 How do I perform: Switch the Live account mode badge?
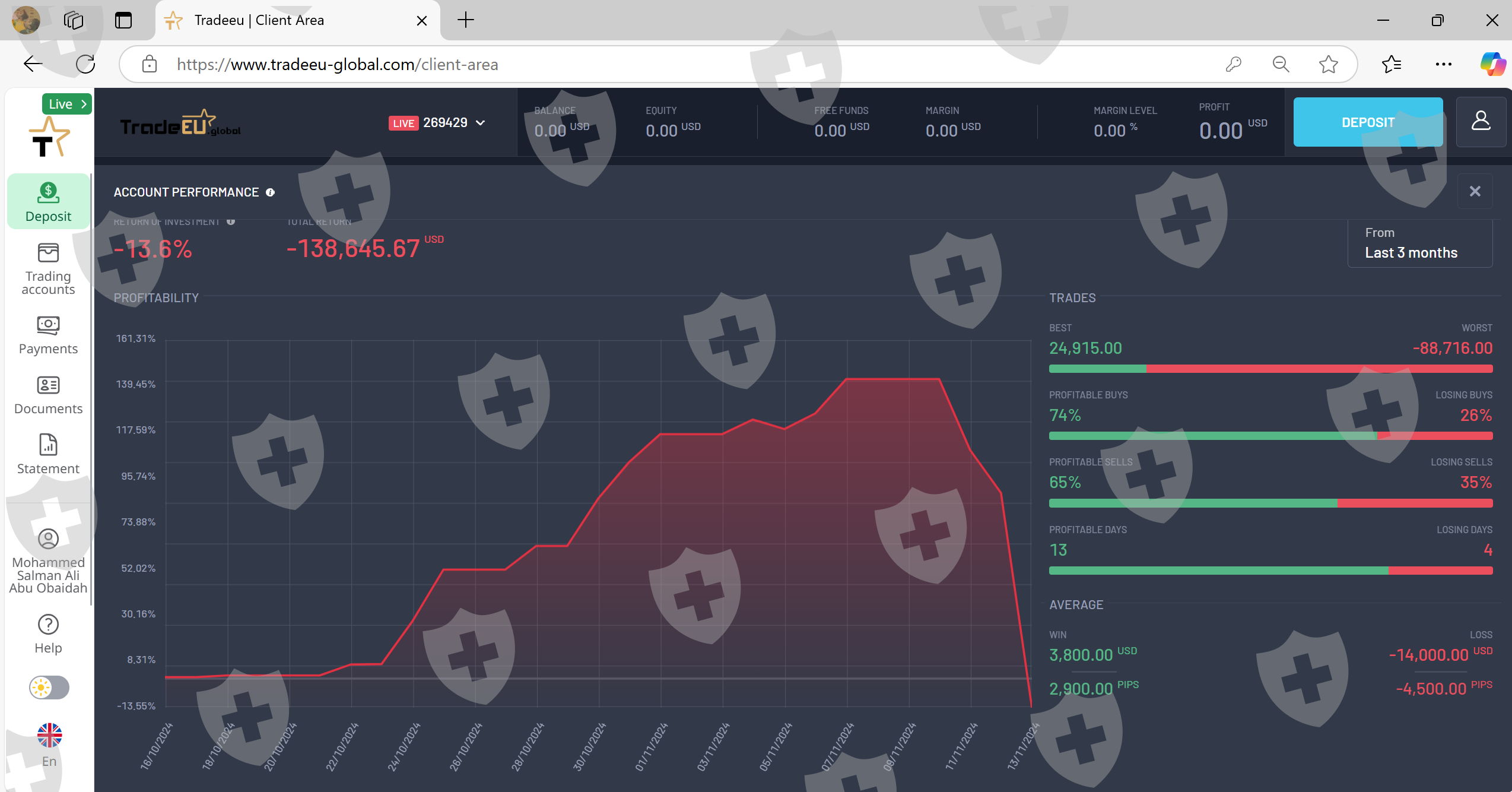coord(66,104)
